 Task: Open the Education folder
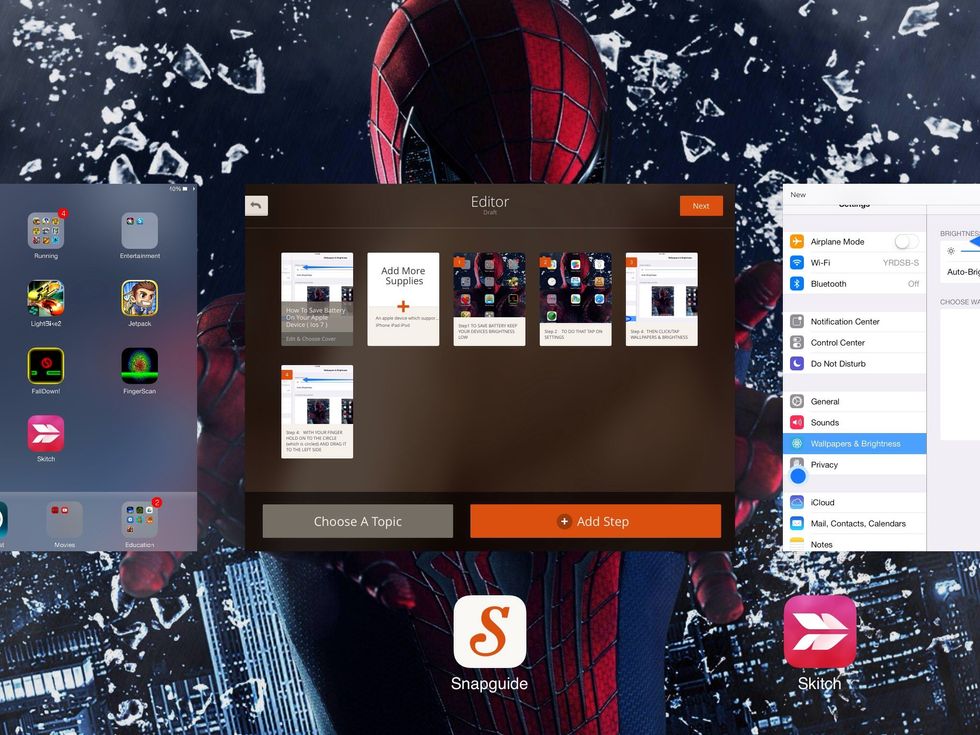click(x=138, y=520)
